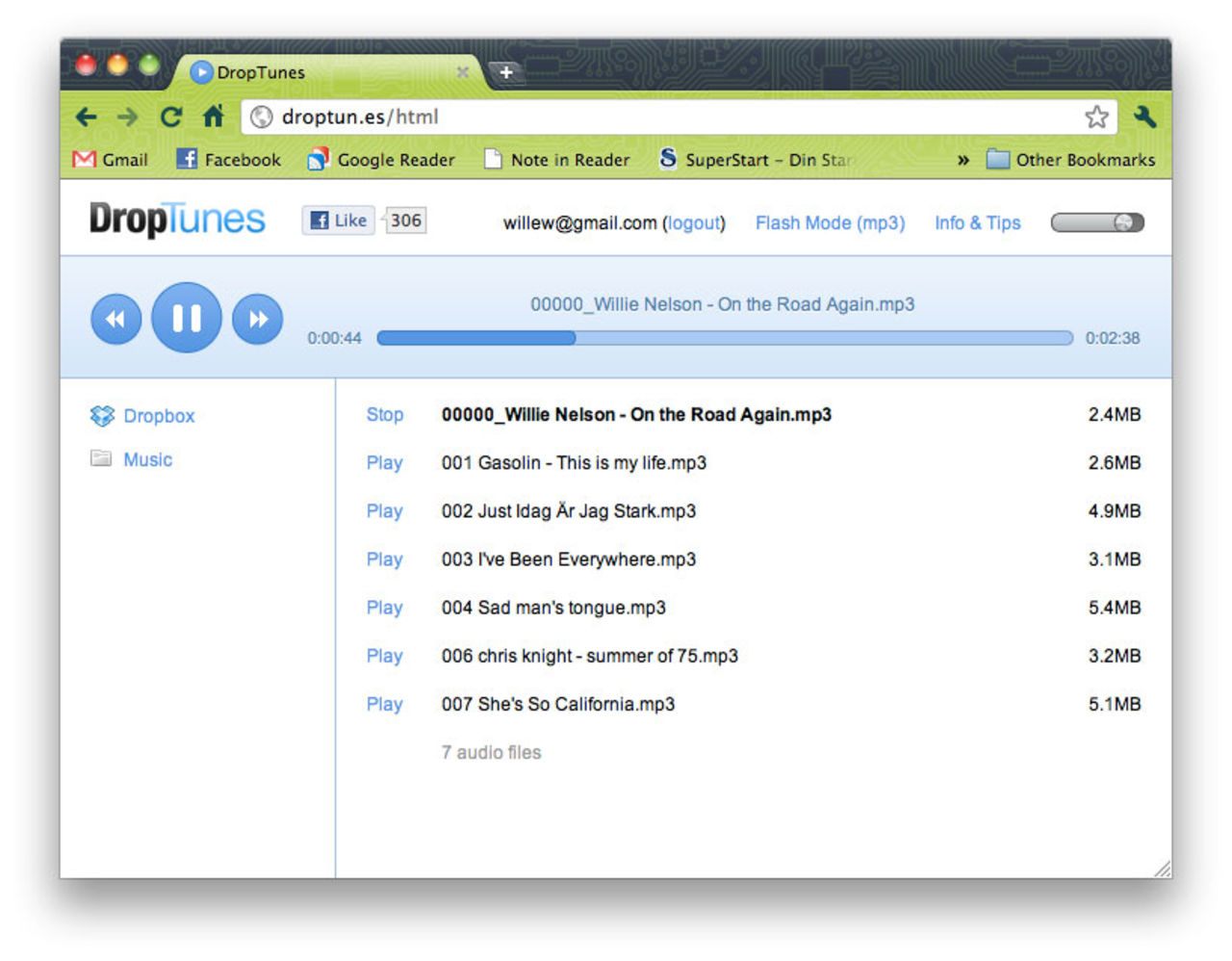Open a new browser tab
The width and height of the screenshot is (1232, 961).
click(506, 70)
